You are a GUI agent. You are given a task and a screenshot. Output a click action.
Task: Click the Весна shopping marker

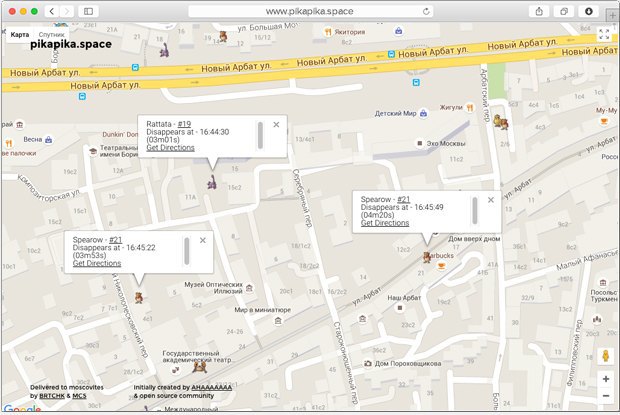click(49, 140)
